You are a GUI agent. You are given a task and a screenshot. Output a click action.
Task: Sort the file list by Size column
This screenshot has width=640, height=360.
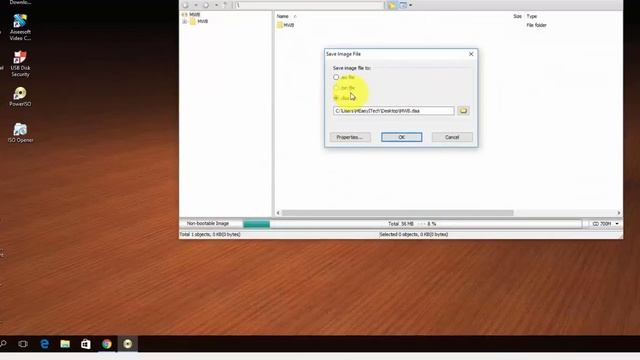517,16
